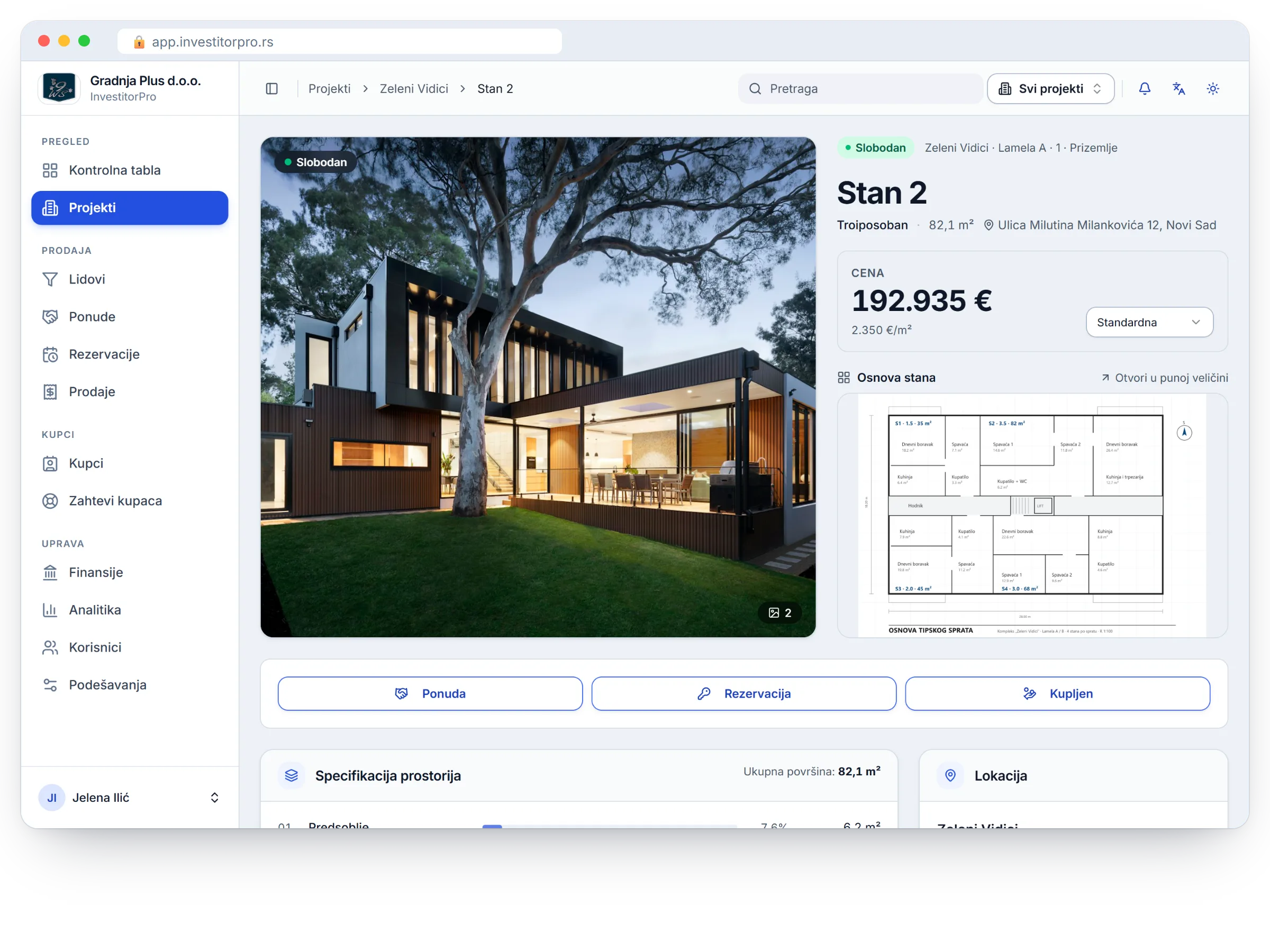Click Stan 2 breadcrumb text

coord(495,88)
